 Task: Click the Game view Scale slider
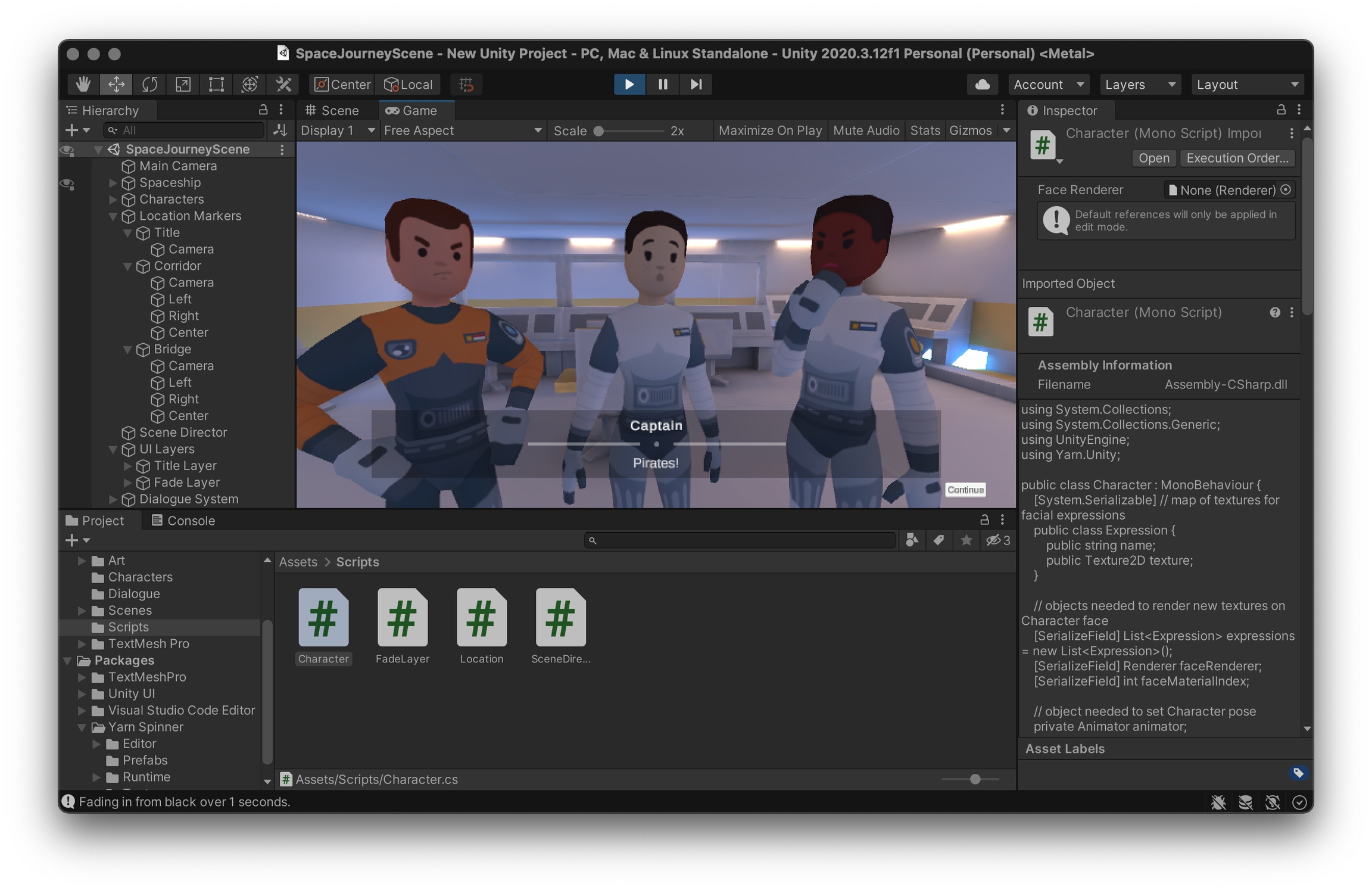click(x=630, y=130)
